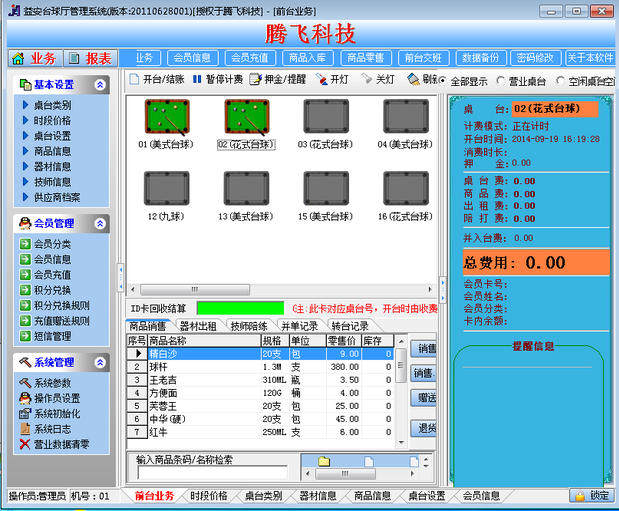Open 数据备份 top menu button
Image resolution: width=619 pixels, height=511 pixels.
pos(480,58)
